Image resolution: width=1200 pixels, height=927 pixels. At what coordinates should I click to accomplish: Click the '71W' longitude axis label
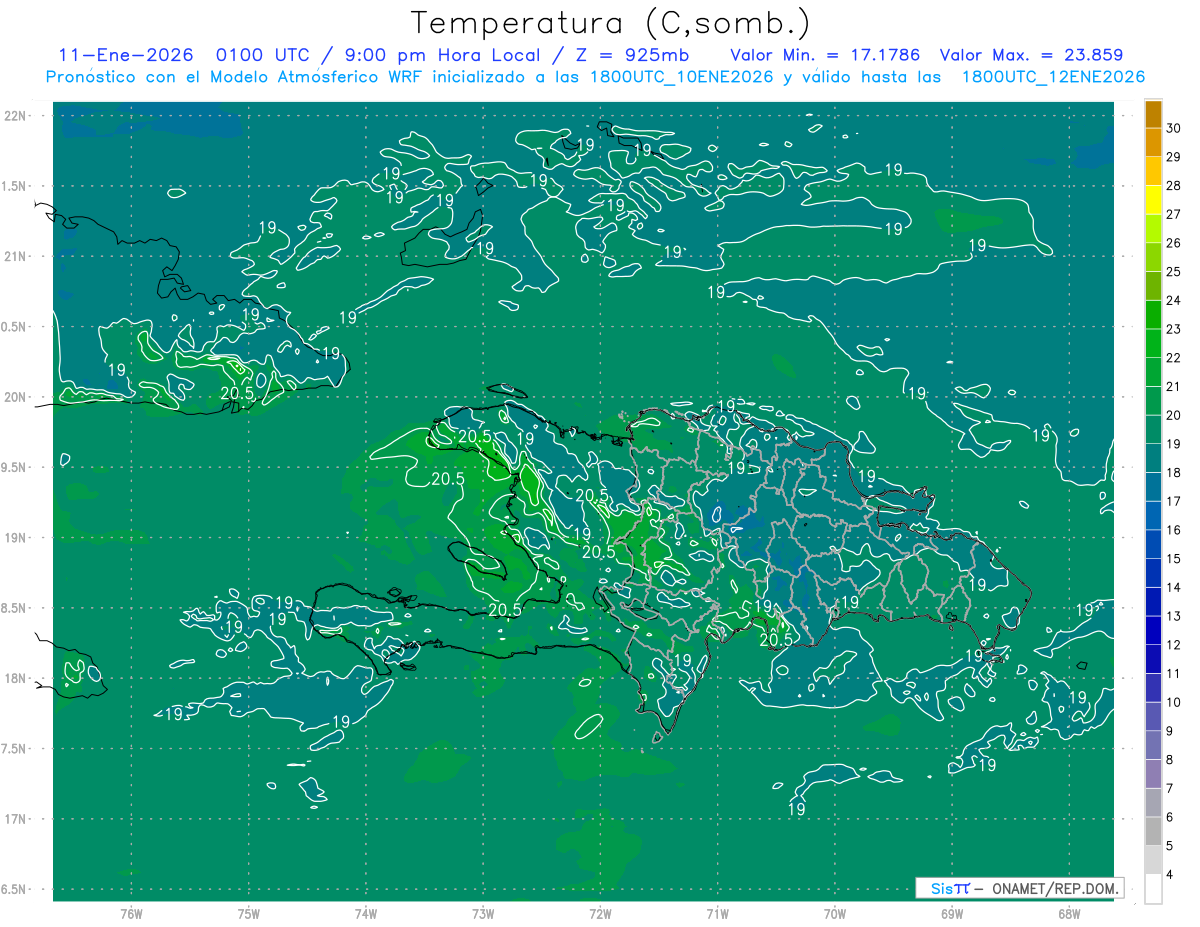(x=717, y=913)
